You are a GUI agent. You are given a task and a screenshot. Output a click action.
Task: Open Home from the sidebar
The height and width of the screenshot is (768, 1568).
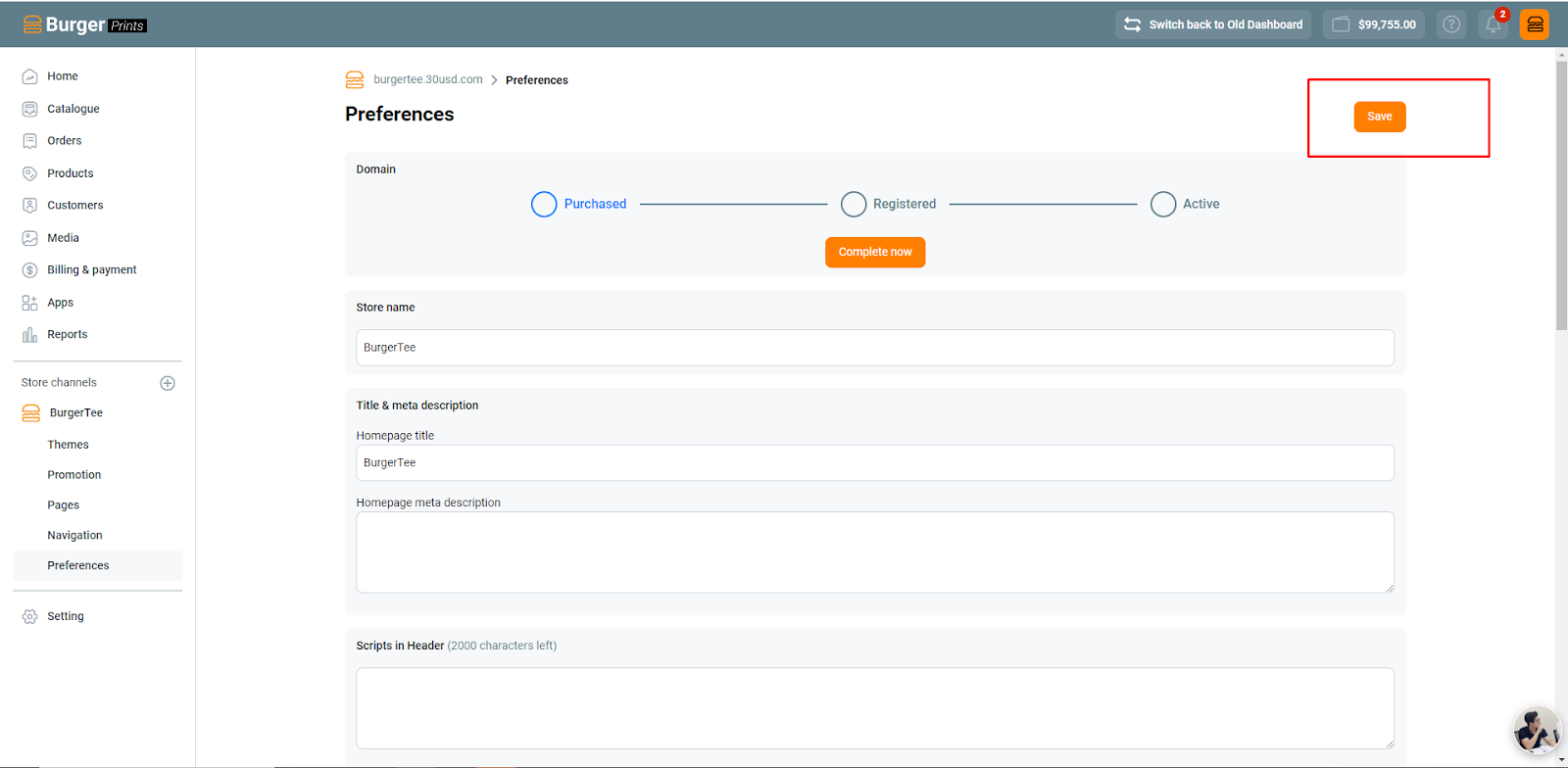point(63,76)
